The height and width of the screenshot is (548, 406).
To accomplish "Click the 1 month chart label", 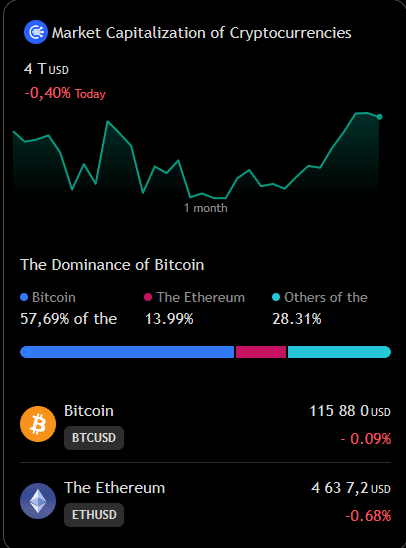I will (x=206, y=208).
